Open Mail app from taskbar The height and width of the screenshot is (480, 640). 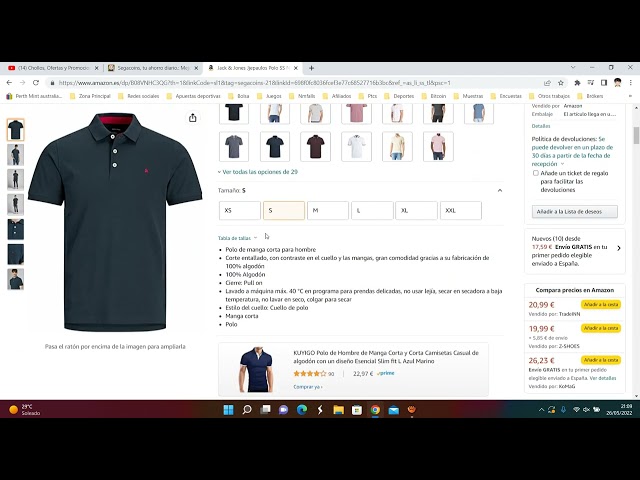pyautogui.click(x=393, y=409)
